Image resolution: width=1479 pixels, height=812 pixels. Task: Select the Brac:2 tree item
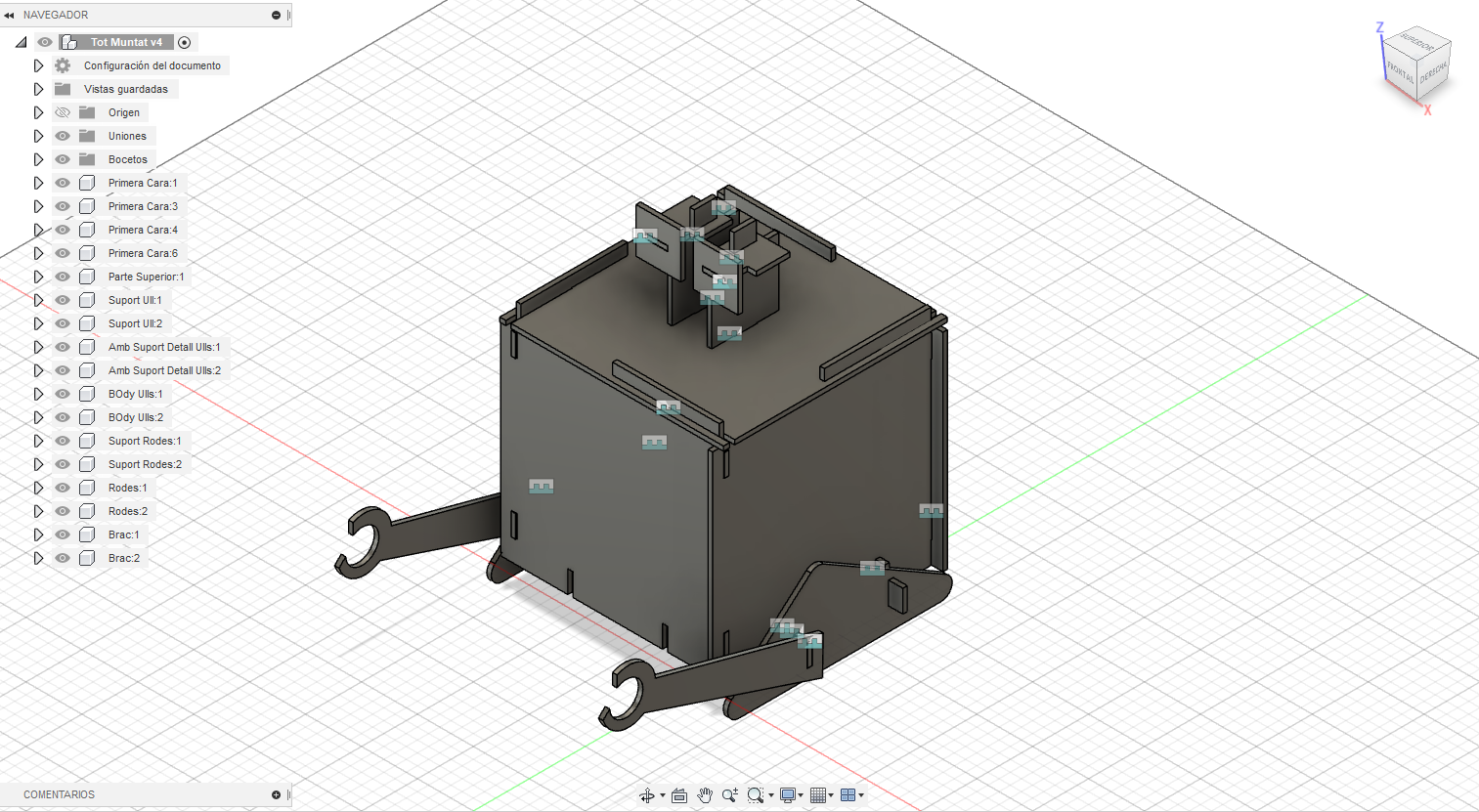click(124, 558)
